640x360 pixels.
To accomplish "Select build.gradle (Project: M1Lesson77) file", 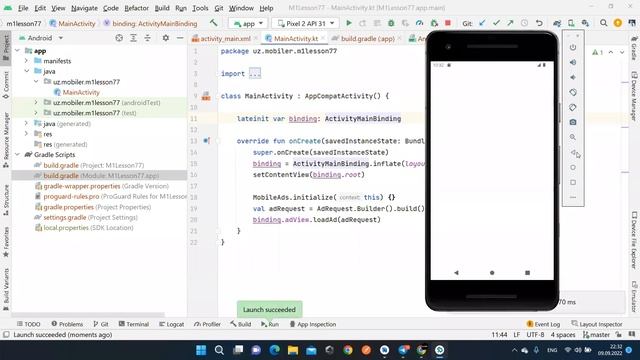I will click(94, 165).
